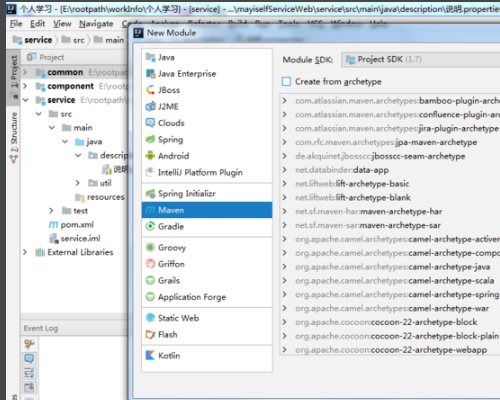Viewport: 500px width, 400px height.
Task: Expand the component module node
Action: (x=25, y=86)
